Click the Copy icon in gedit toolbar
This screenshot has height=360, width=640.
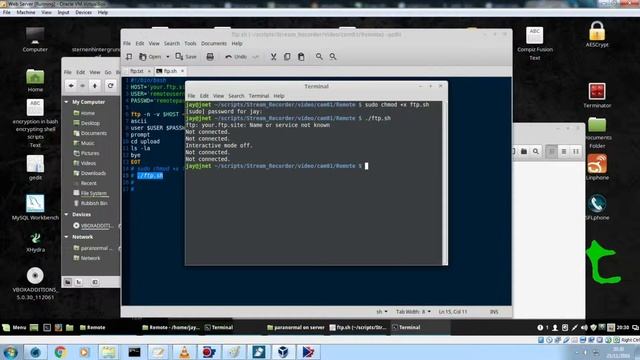point(287,57)
